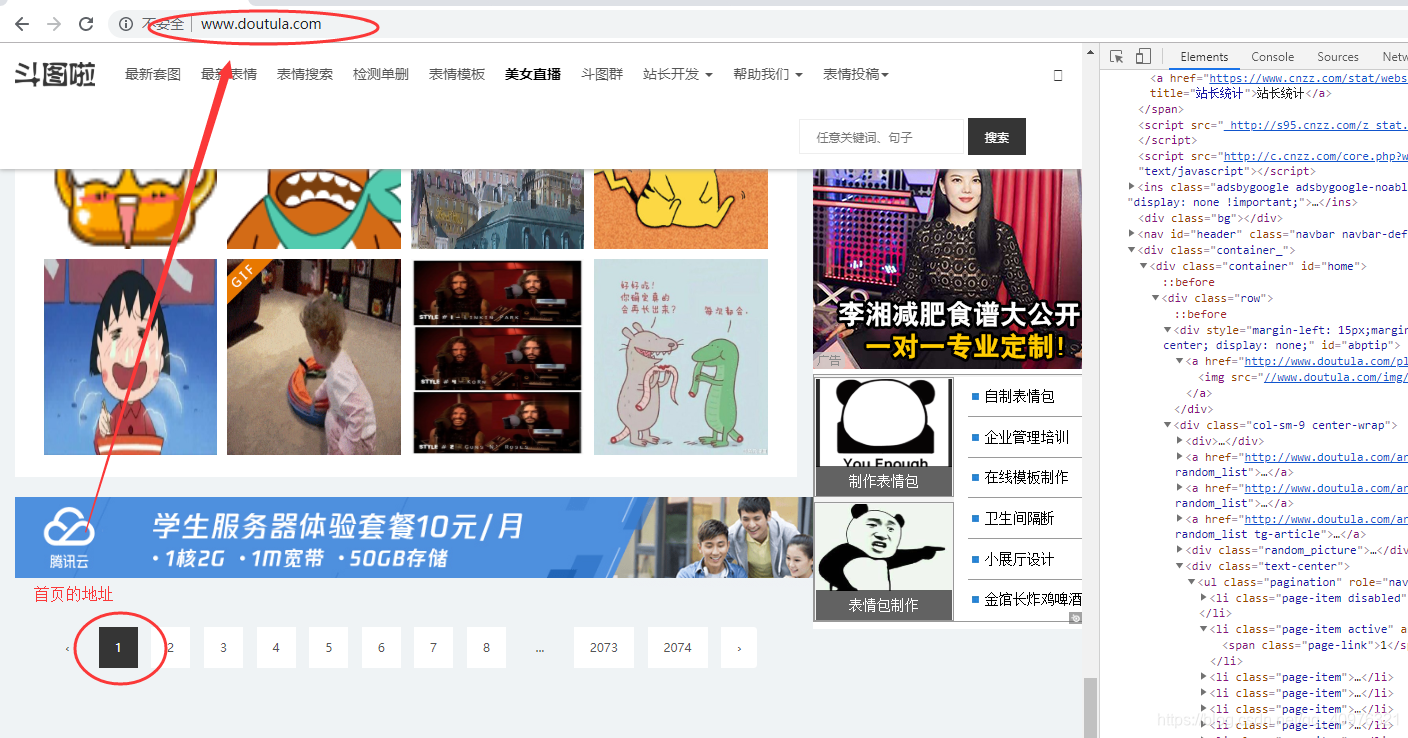
Task: Toggle the DevTools device toolbar icon
Action: pos(1143,57)
